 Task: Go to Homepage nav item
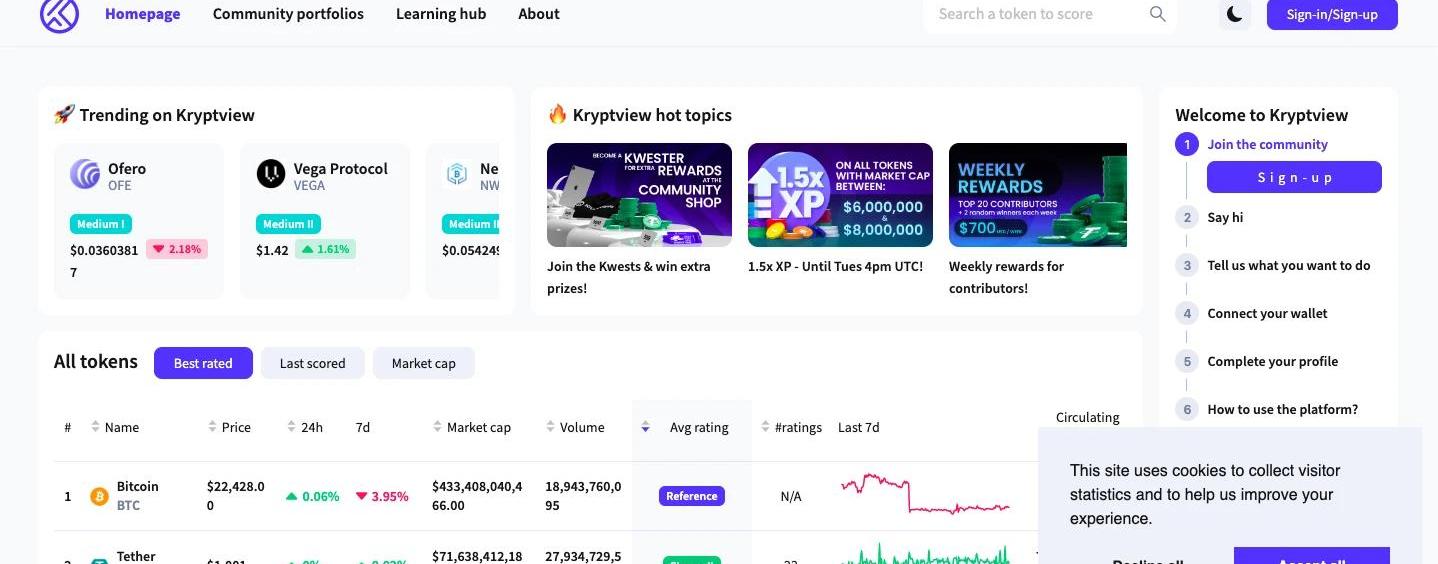point(143,14)
